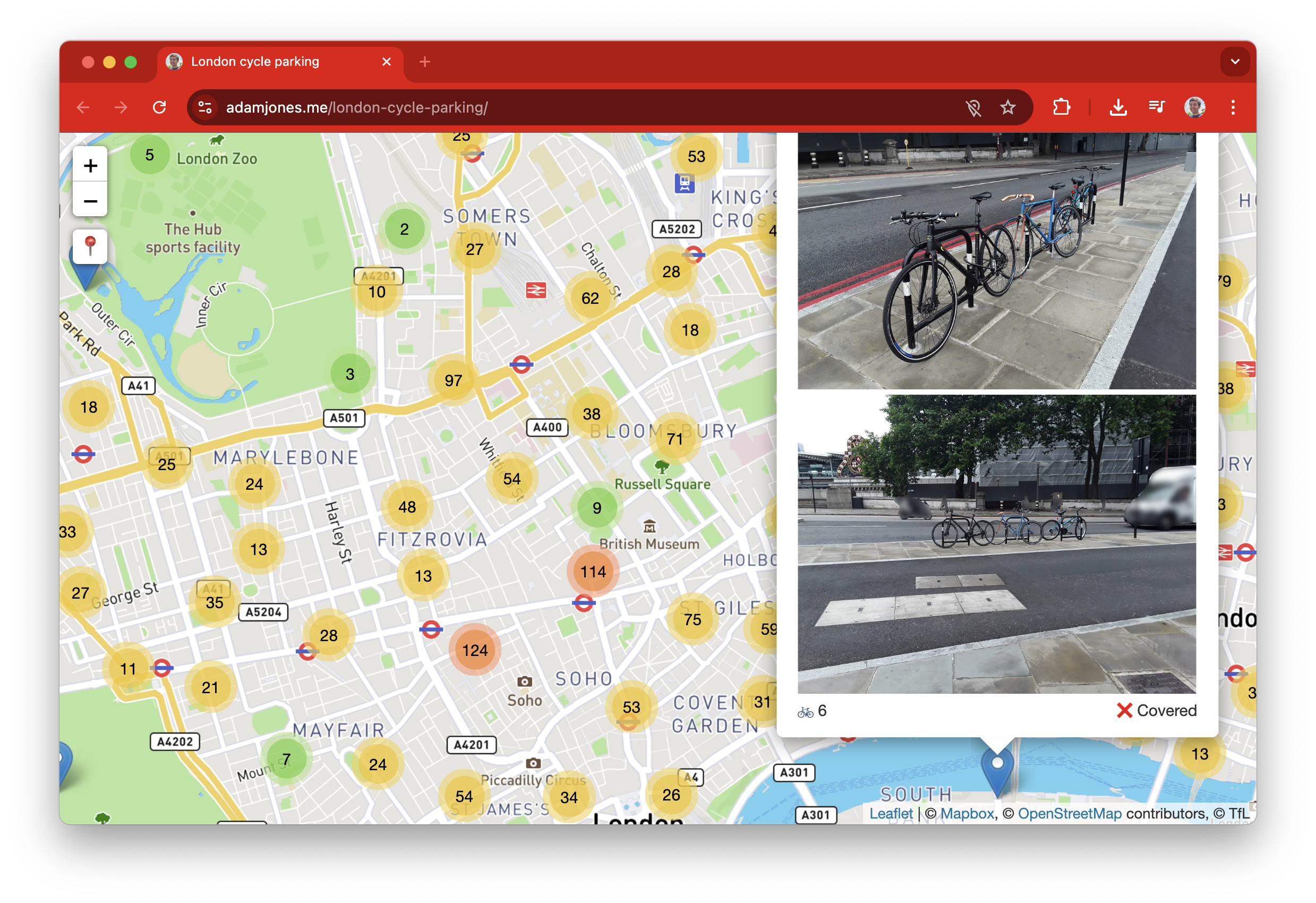This screenshot has height=903, width=1316.
Task: Open Chrome three-dot menu
Action: coord(1233,107)
